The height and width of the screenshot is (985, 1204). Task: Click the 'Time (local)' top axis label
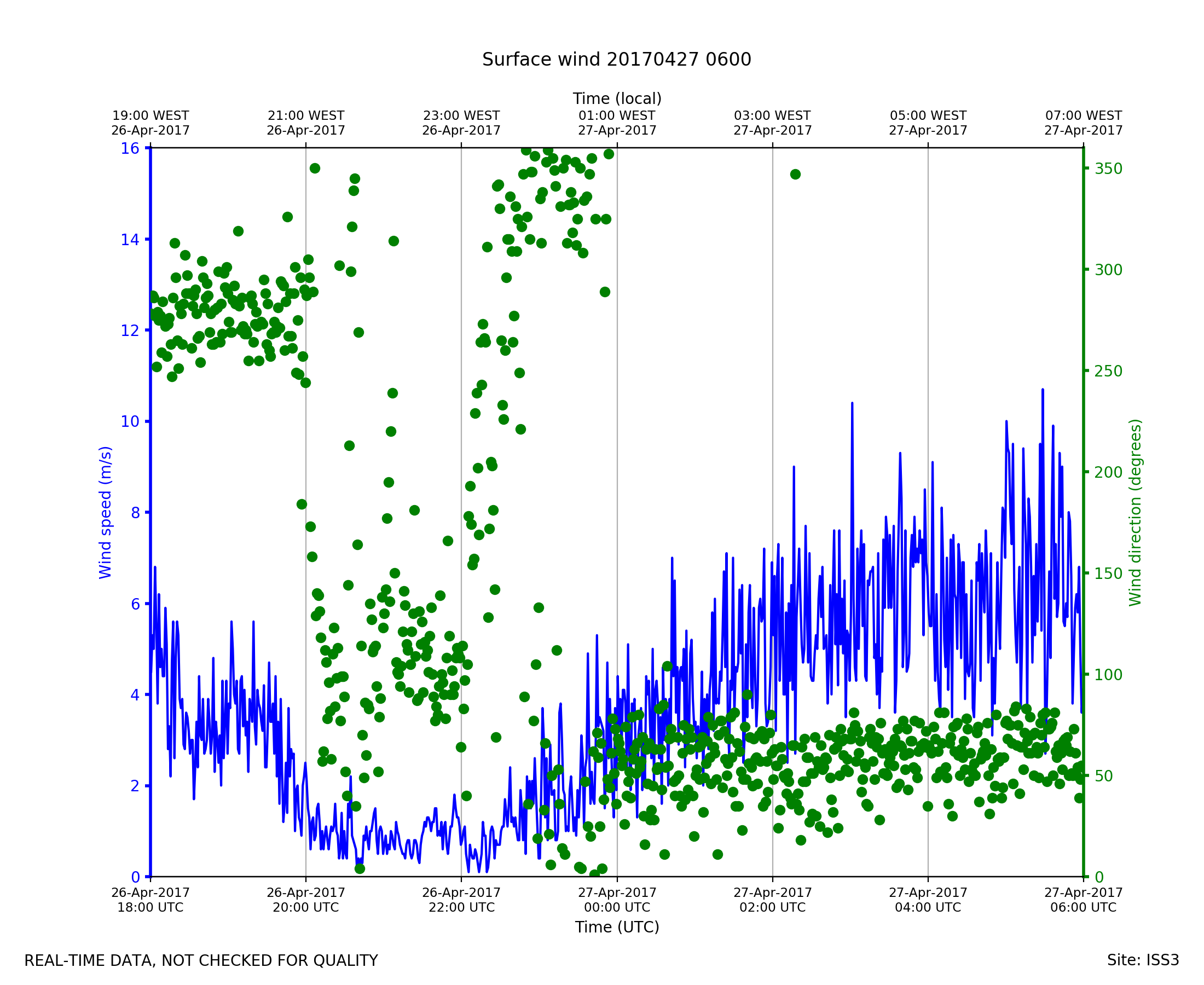617,99
